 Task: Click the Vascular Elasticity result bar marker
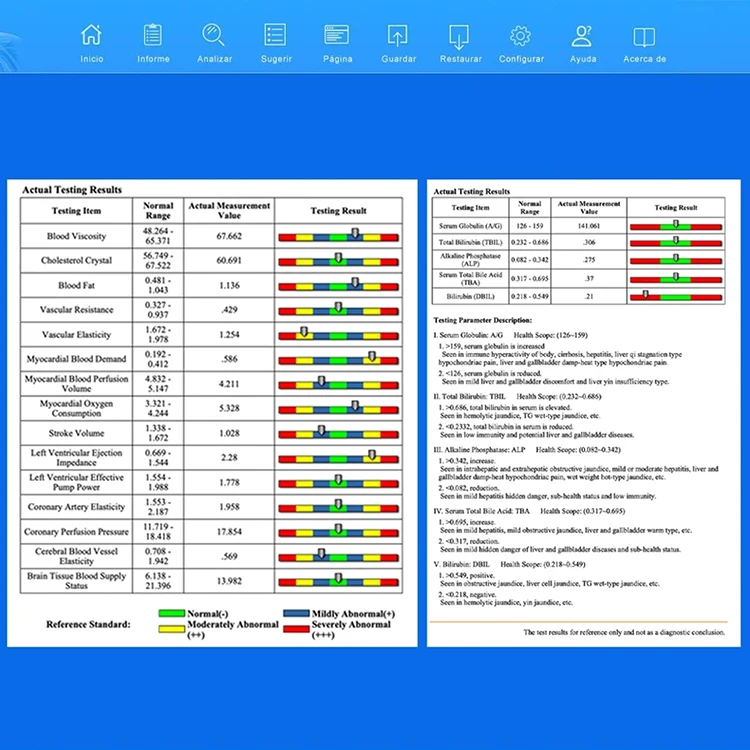[x=304, y=331]
